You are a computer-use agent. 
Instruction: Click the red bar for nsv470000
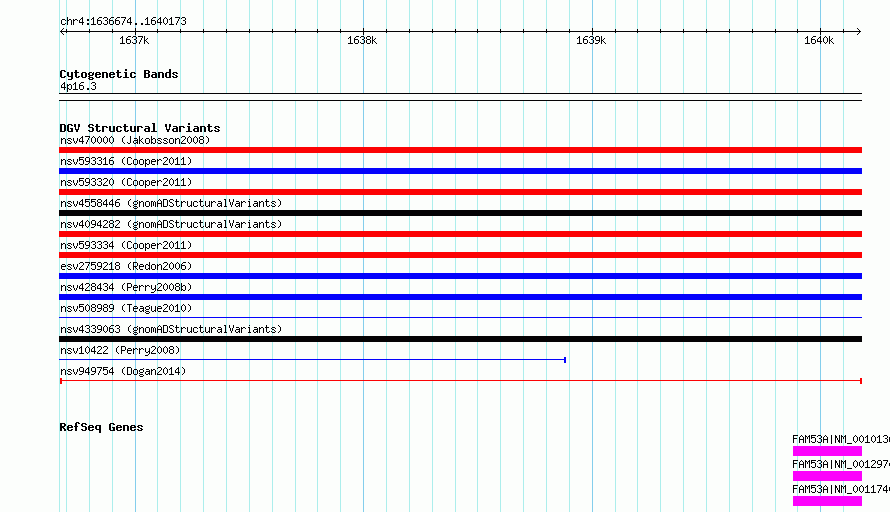(460, 150)
